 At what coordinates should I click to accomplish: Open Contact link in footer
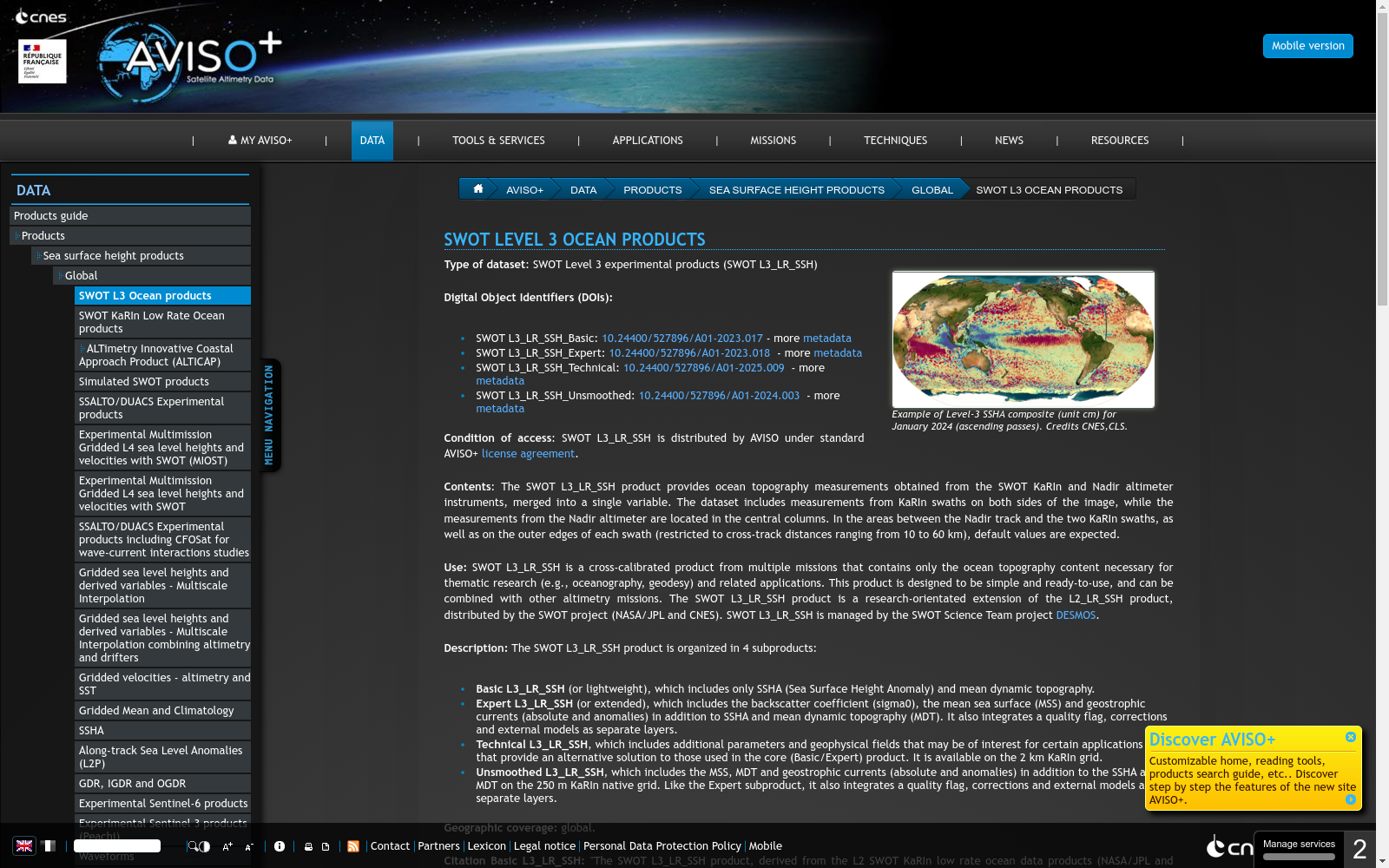point(390,846)
